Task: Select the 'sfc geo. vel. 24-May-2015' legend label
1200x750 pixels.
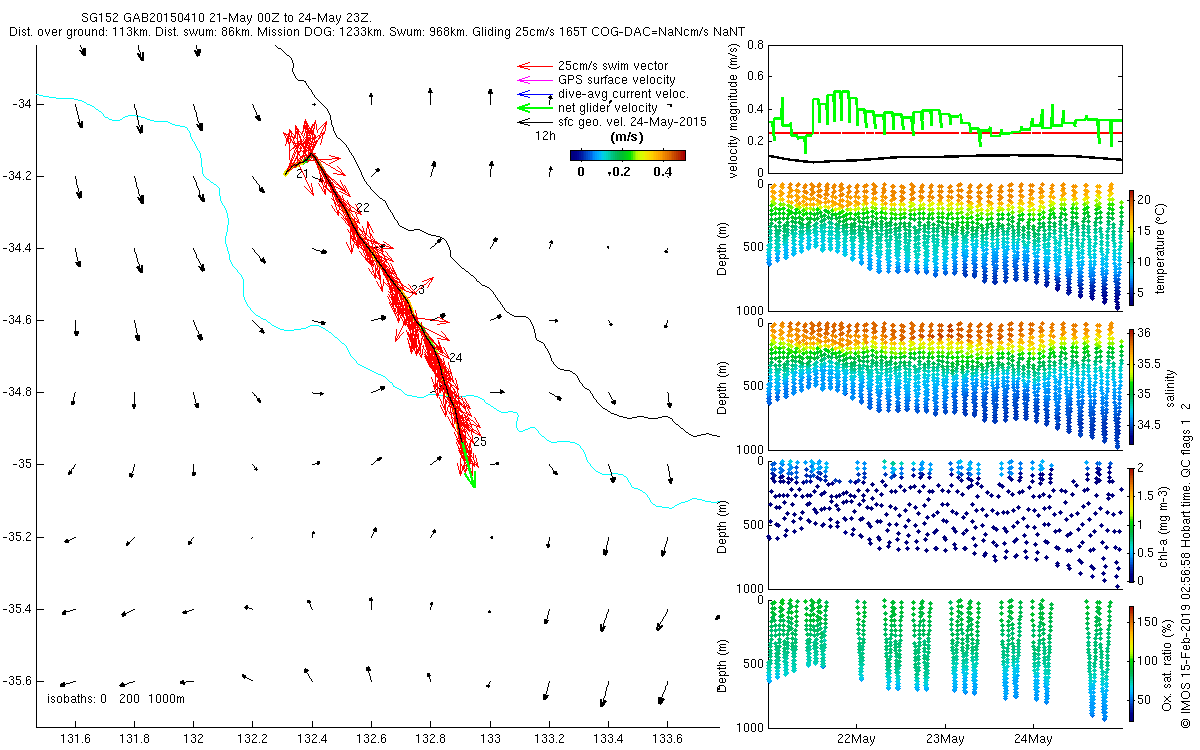Action: (x=633, y=122)
